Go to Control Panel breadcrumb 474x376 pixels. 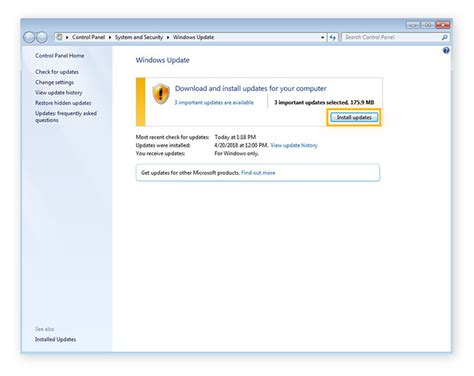88,37
